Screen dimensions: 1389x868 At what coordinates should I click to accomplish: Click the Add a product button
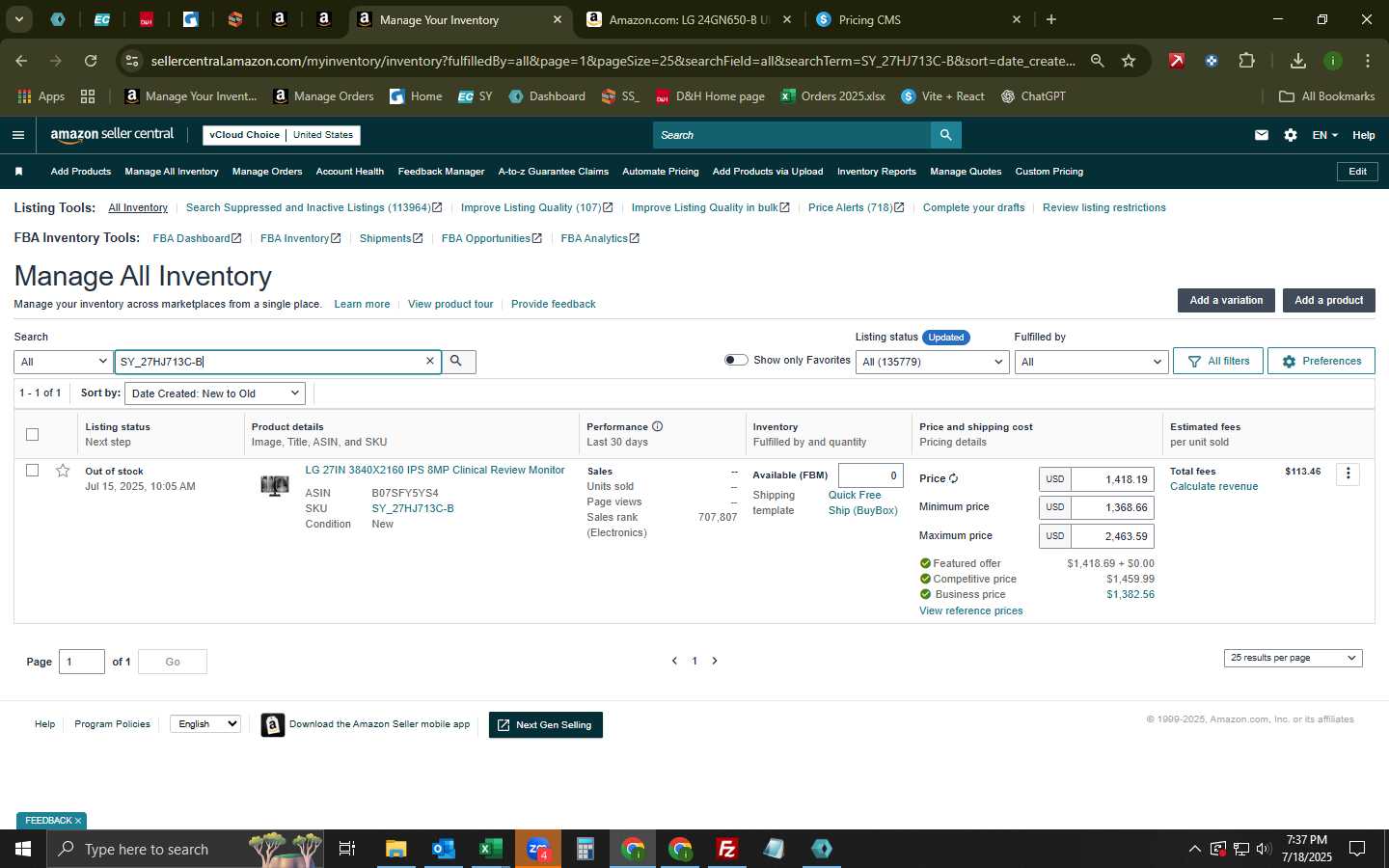(x=1328, y=300)
